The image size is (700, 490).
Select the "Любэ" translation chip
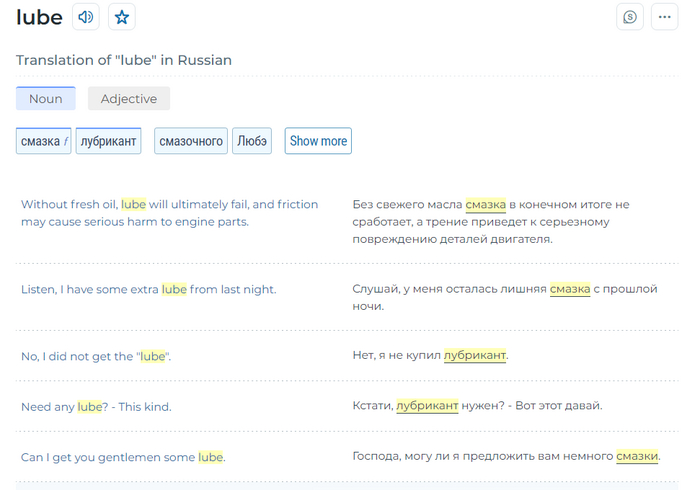pos(252,141)
